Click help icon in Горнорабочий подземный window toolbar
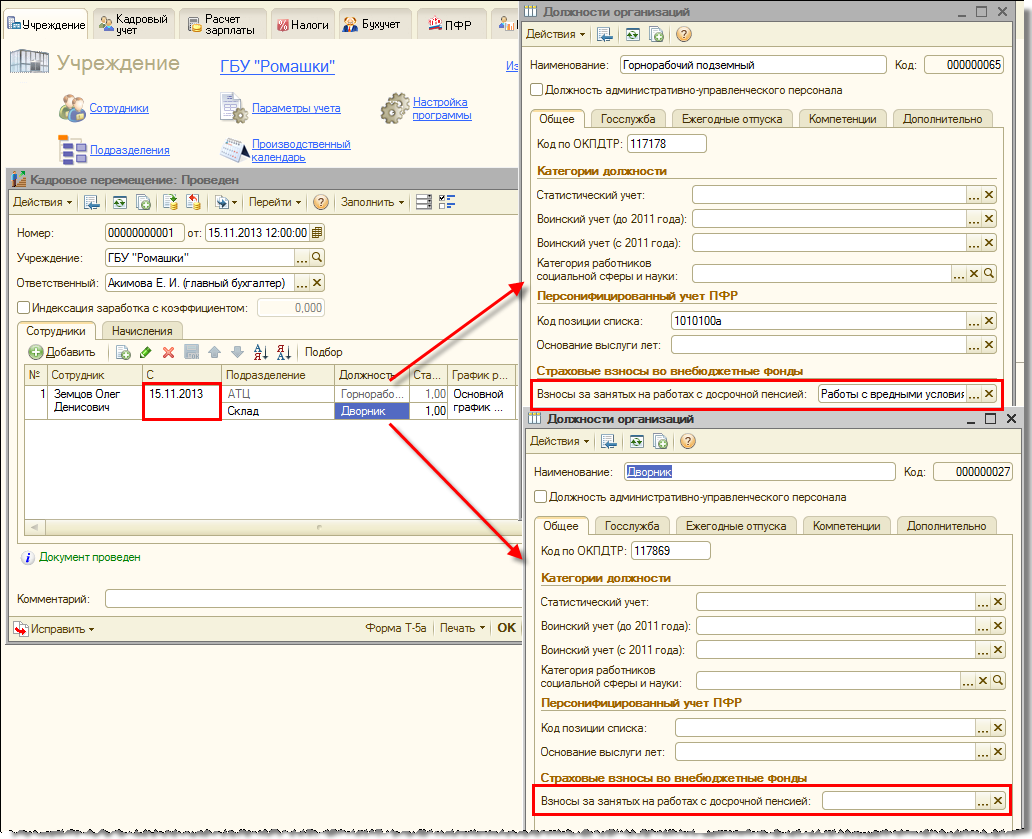1032x839 pixels. coord(684,34)
